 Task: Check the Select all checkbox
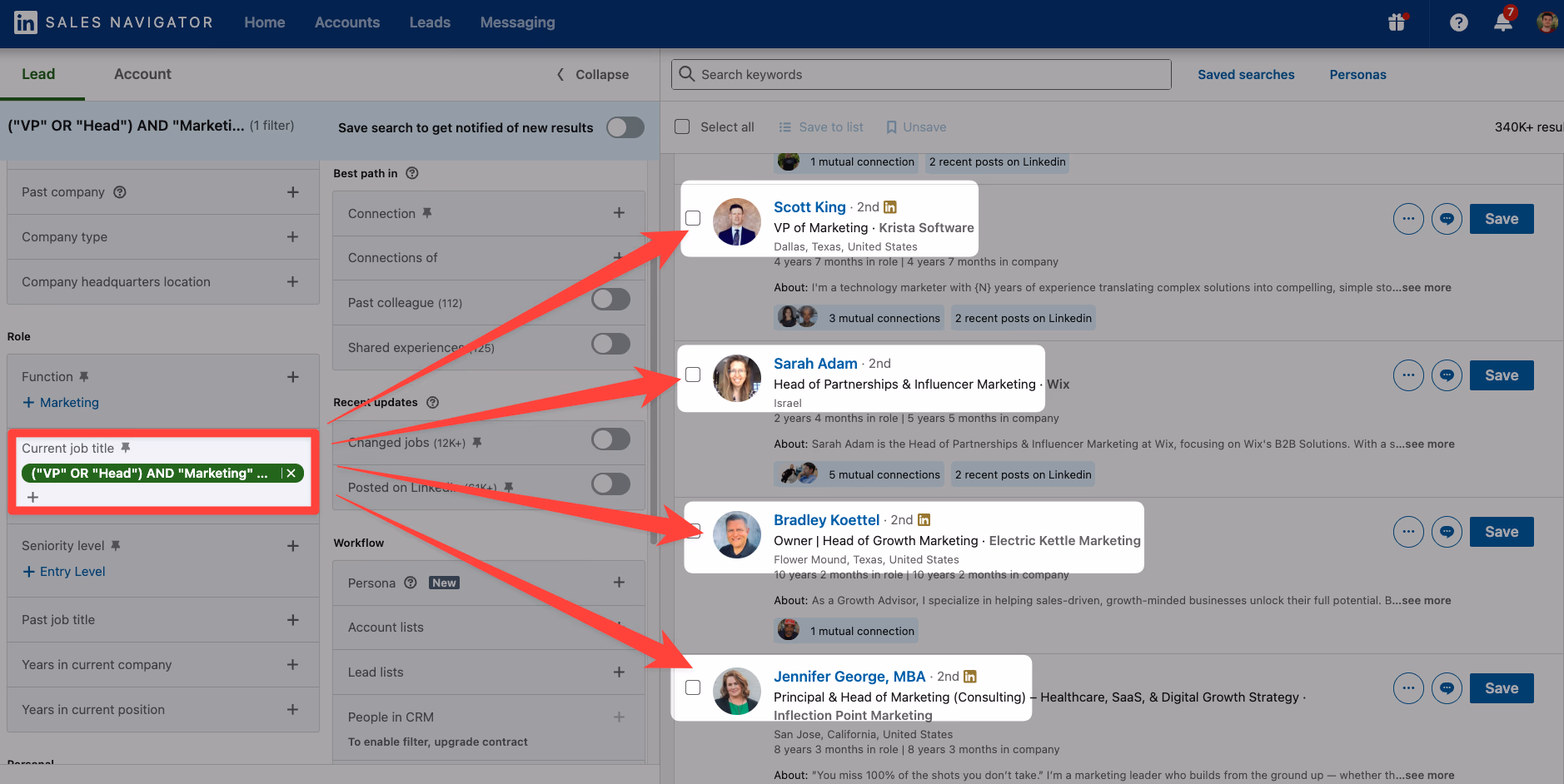click(682, 127)
